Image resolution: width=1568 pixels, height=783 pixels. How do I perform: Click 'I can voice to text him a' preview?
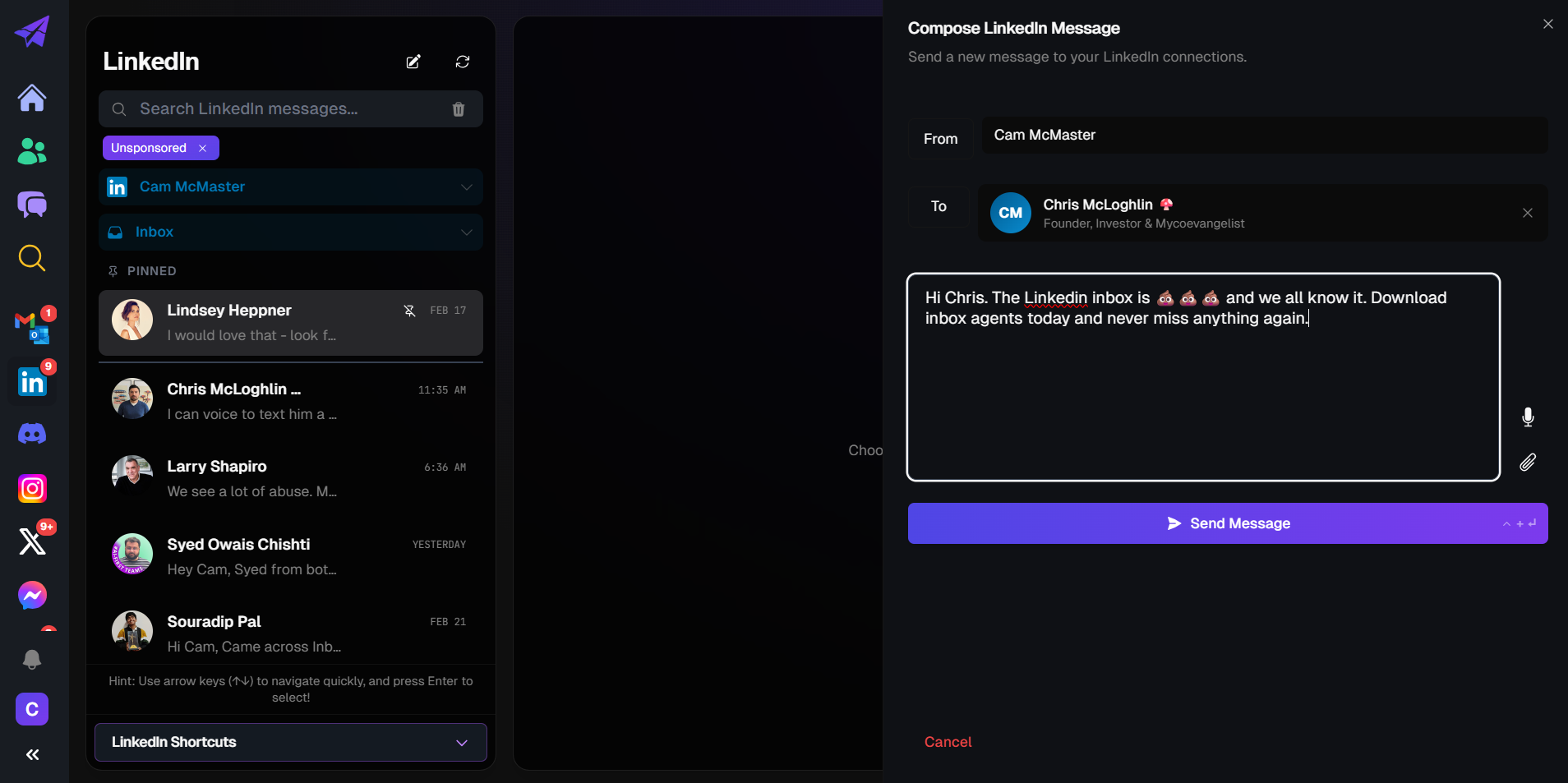point(252,415)
